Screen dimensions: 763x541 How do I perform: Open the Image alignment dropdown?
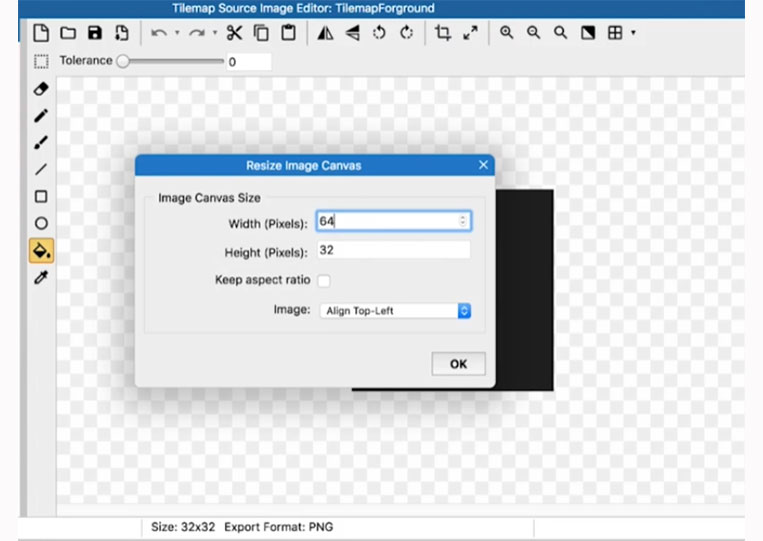point(395,311)
